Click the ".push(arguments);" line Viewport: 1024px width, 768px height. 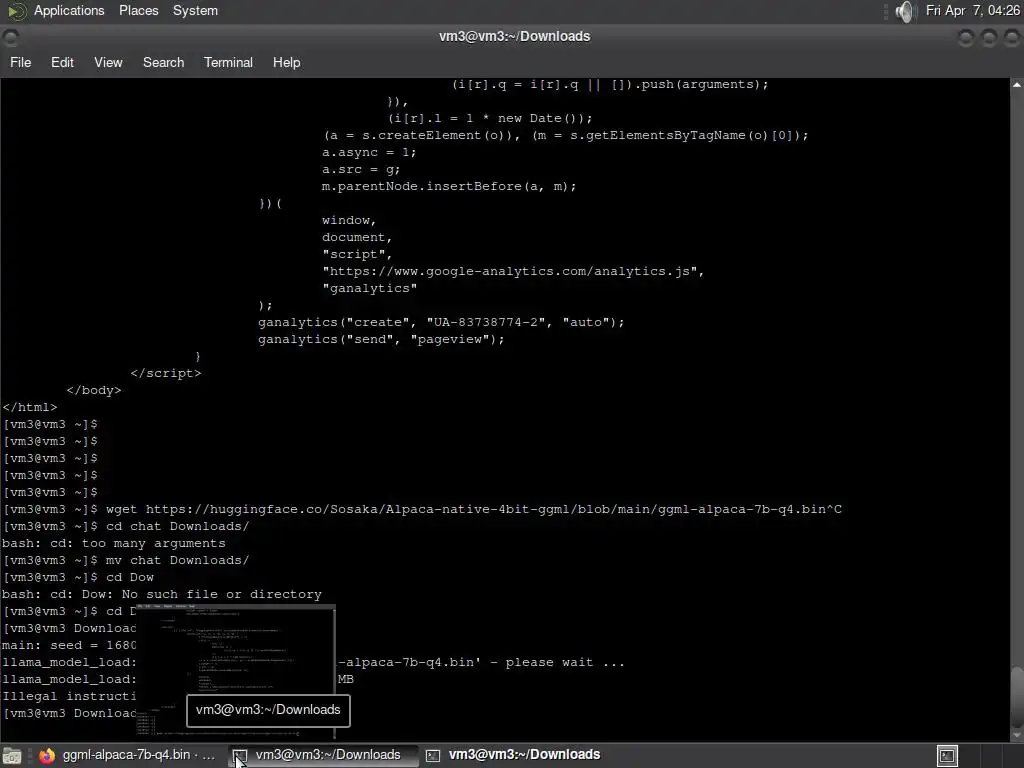pos(610,84)
